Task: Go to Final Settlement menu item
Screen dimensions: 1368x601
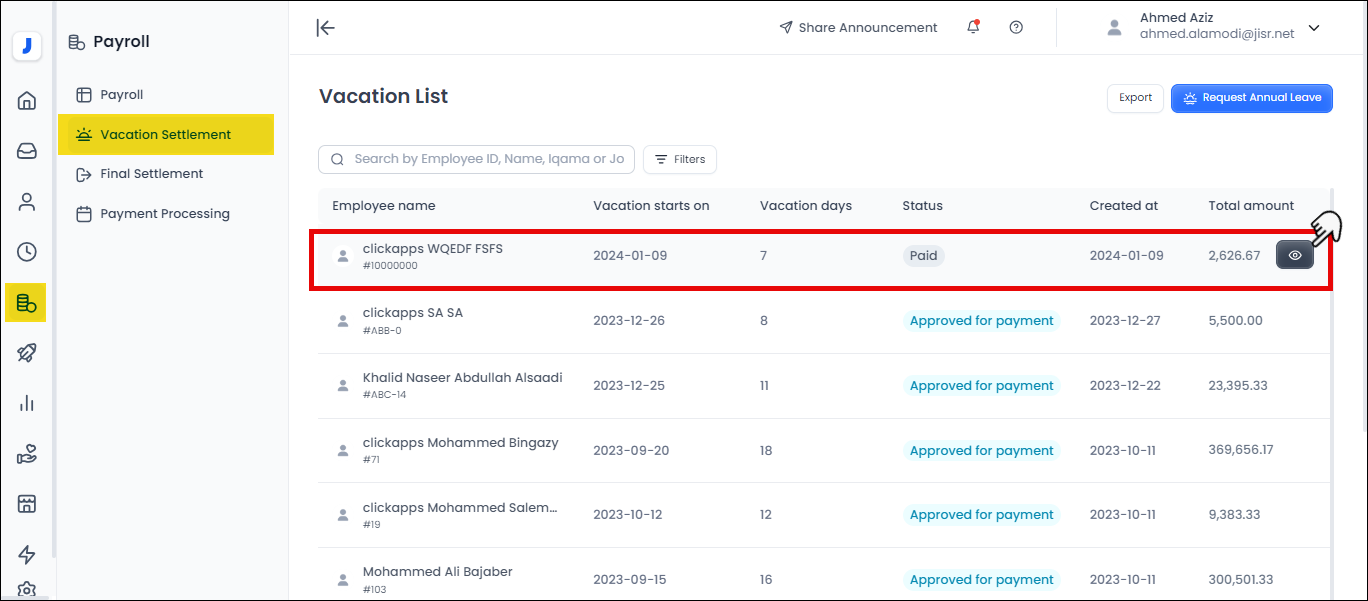Action: coord(151,174)
